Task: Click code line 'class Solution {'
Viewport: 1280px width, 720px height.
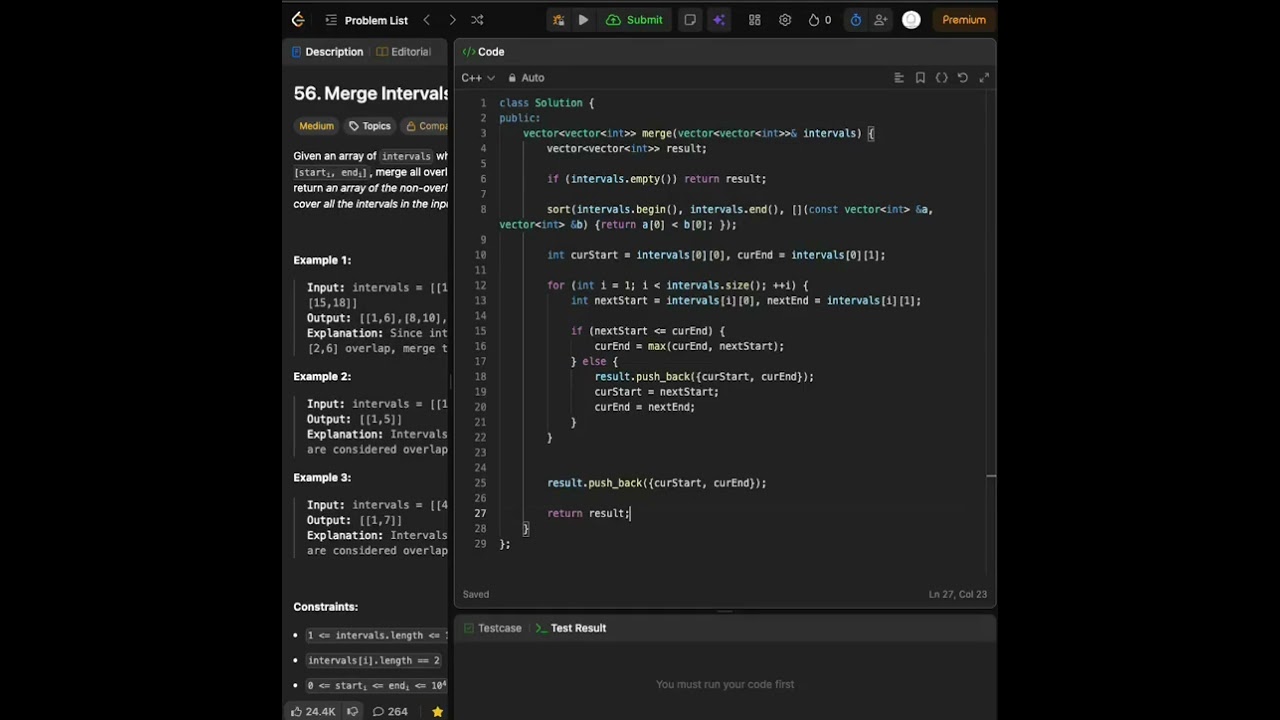Action: pos(546,103)
